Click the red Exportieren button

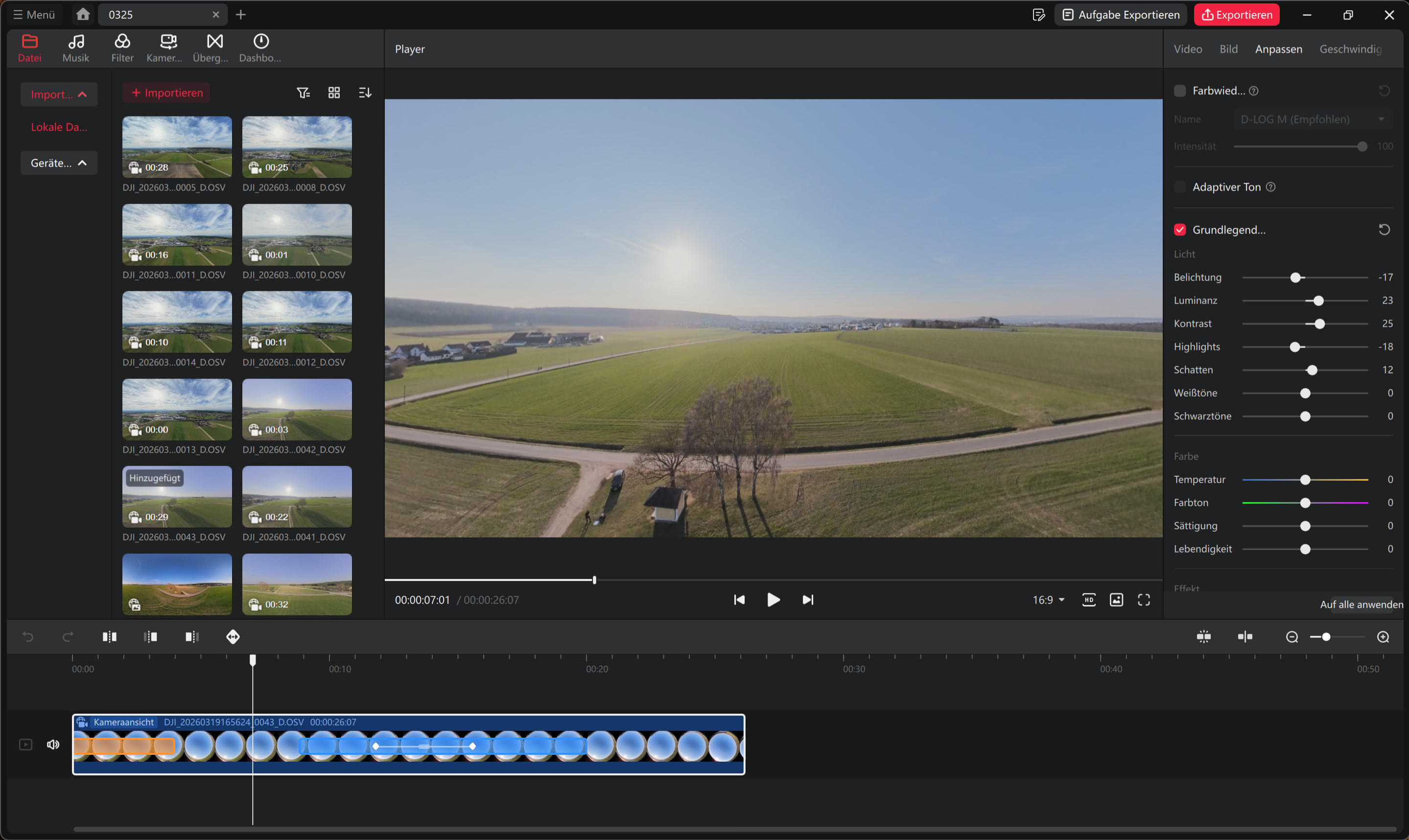coord(1236,15)
